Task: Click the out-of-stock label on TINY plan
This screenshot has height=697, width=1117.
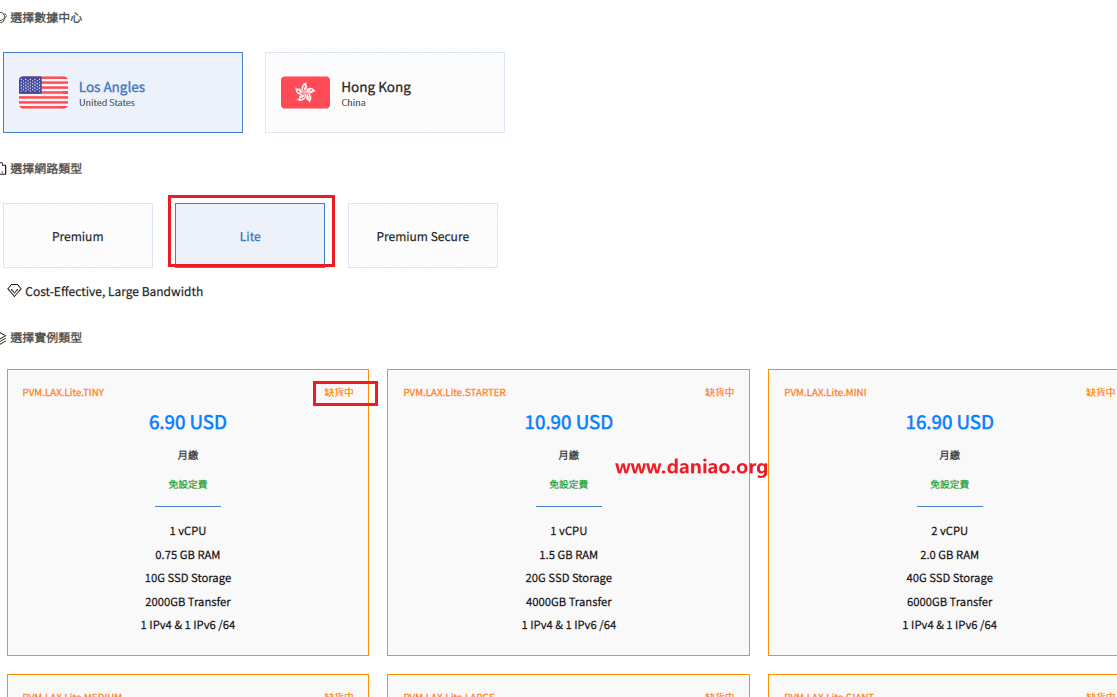Action: click(x=339, y=393)
